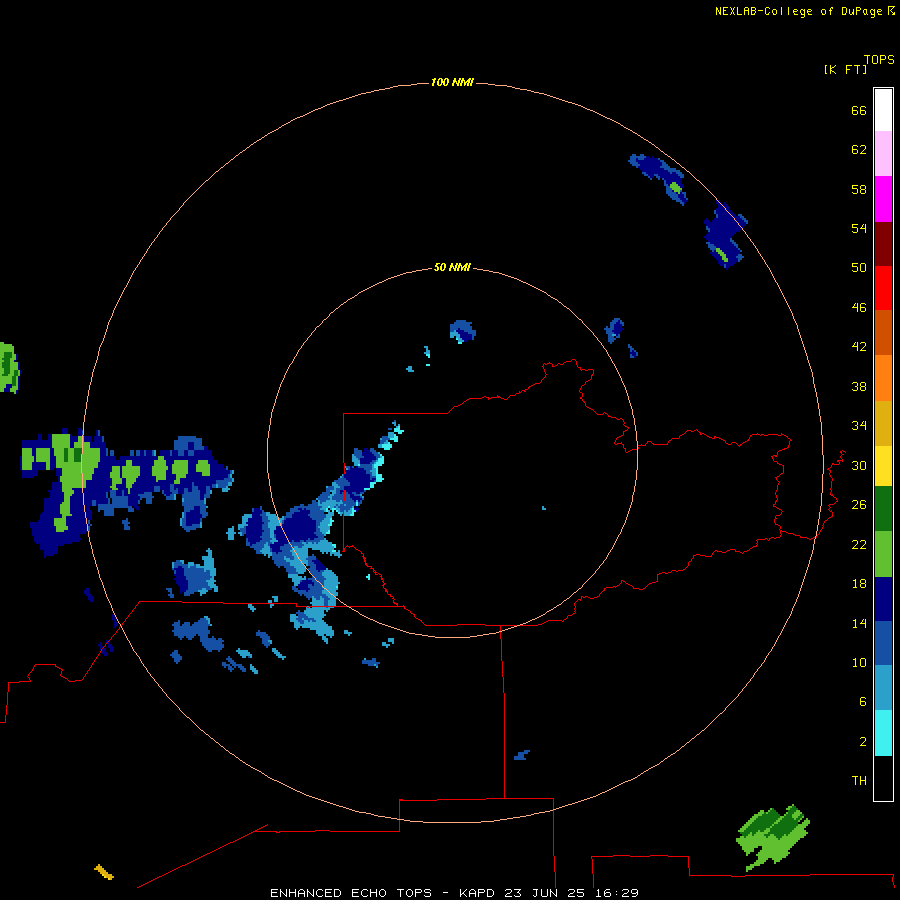This screenshot has height=900, width=900.
Task: Select the cyan 2 kft color band
Action: click(x=883, y=733)
